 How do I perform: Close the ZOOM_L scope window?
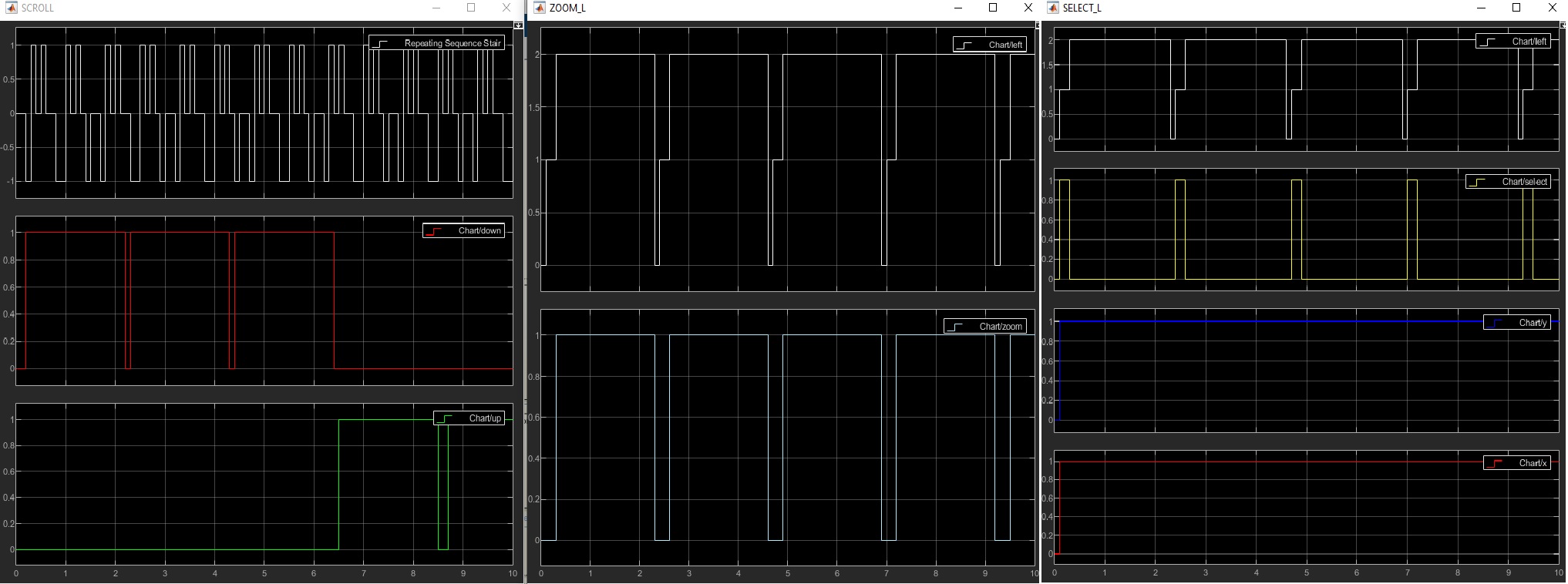1028,8
